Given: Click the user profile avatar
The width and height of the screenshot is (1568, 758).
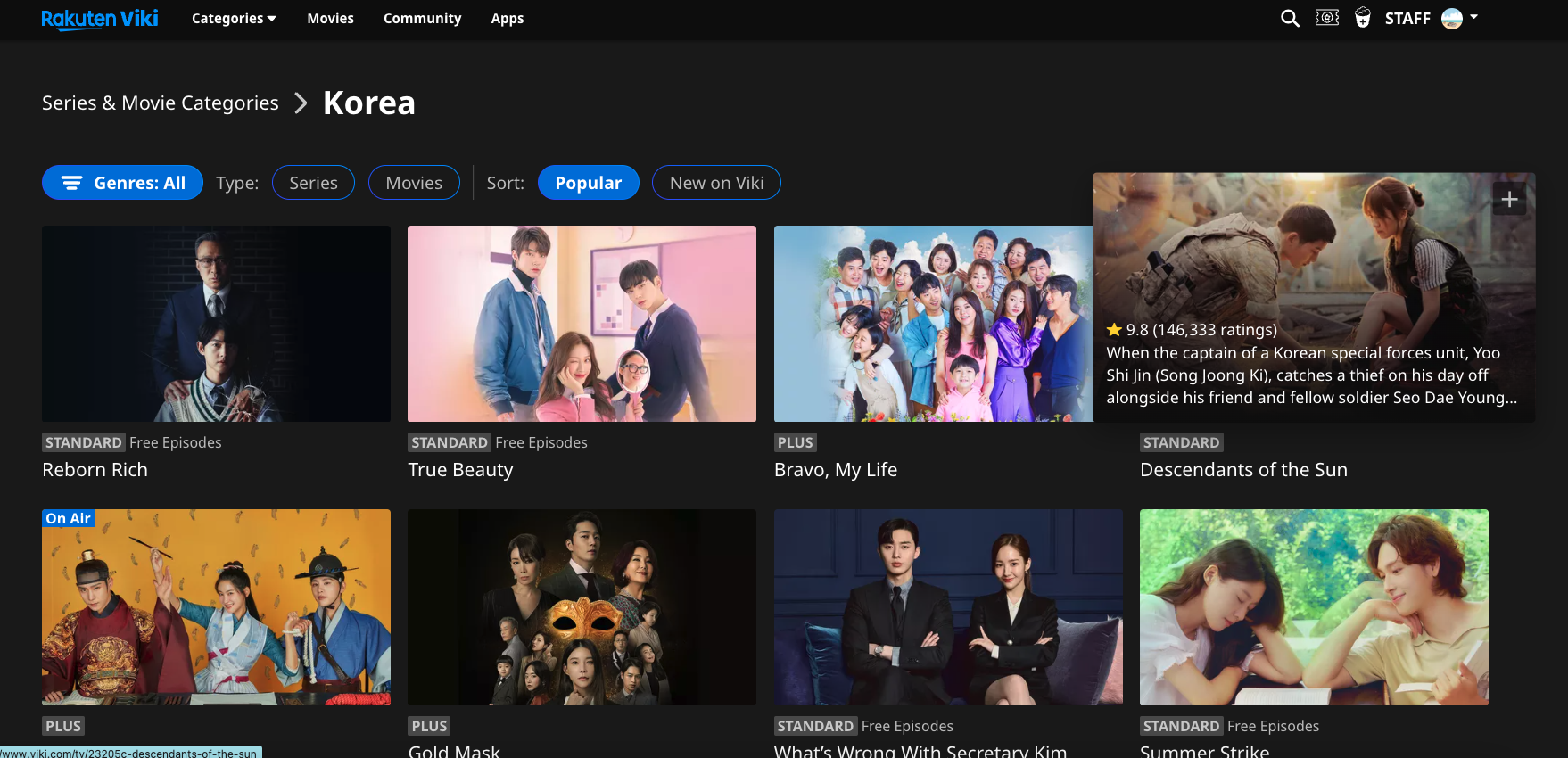Looking at the screenshot, I should [1451, 18].
